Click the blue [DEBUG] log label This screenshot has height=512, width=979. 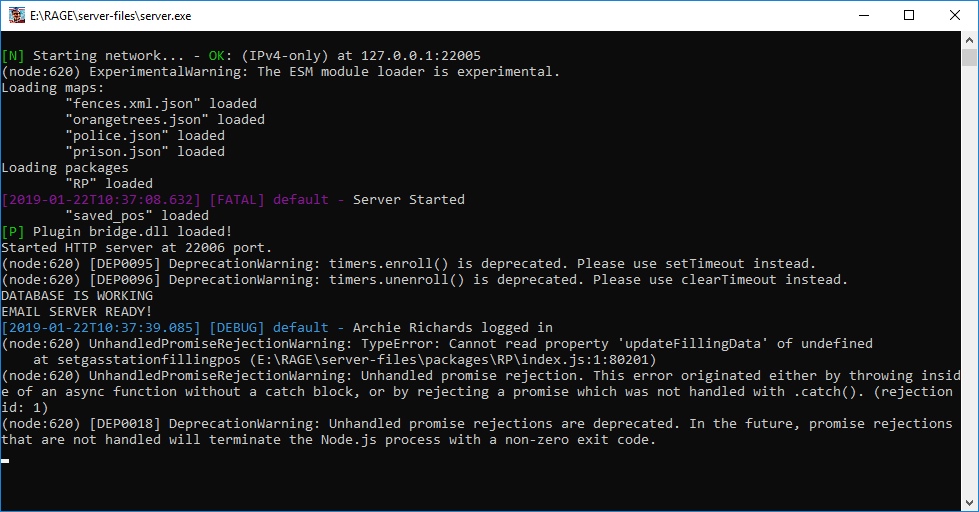237,328
